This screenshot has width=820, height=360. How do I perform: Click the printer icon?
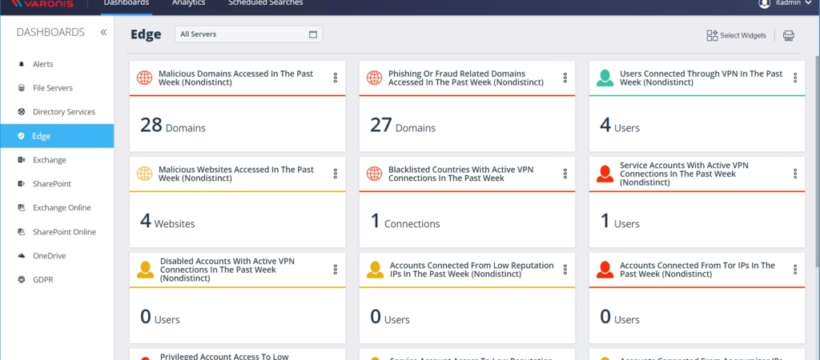(789, 36)
